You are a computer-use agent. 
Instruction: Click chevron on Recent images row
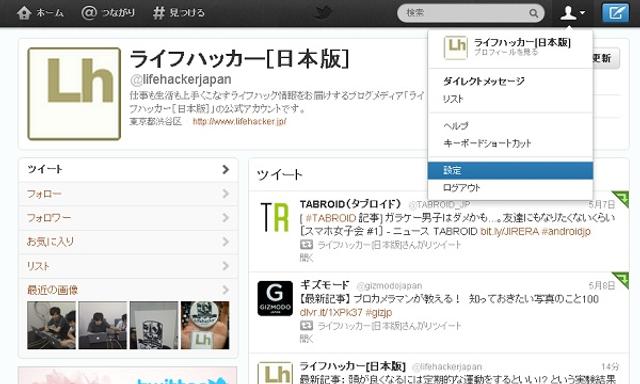click(x=225, y=290)
